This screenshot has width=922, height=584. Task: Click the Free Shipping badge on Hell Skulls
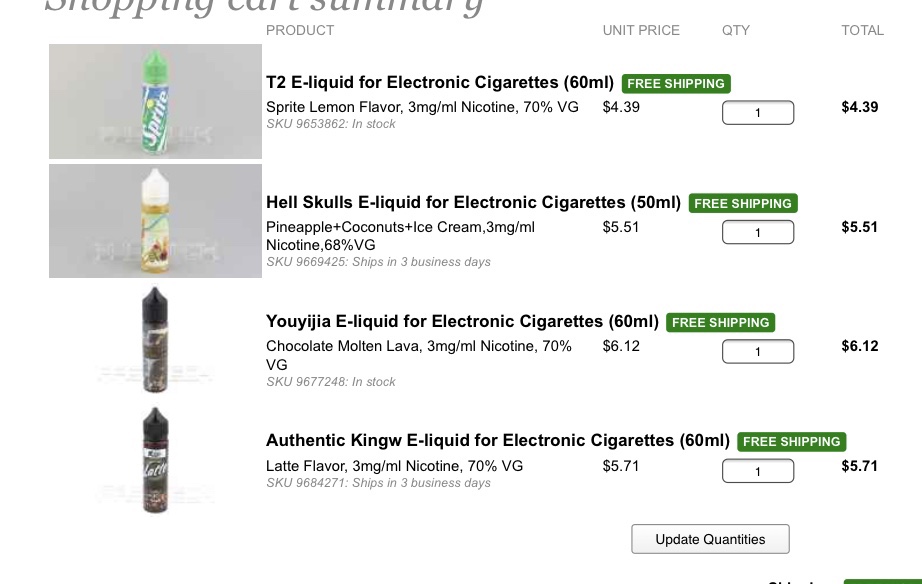point(743,203)
